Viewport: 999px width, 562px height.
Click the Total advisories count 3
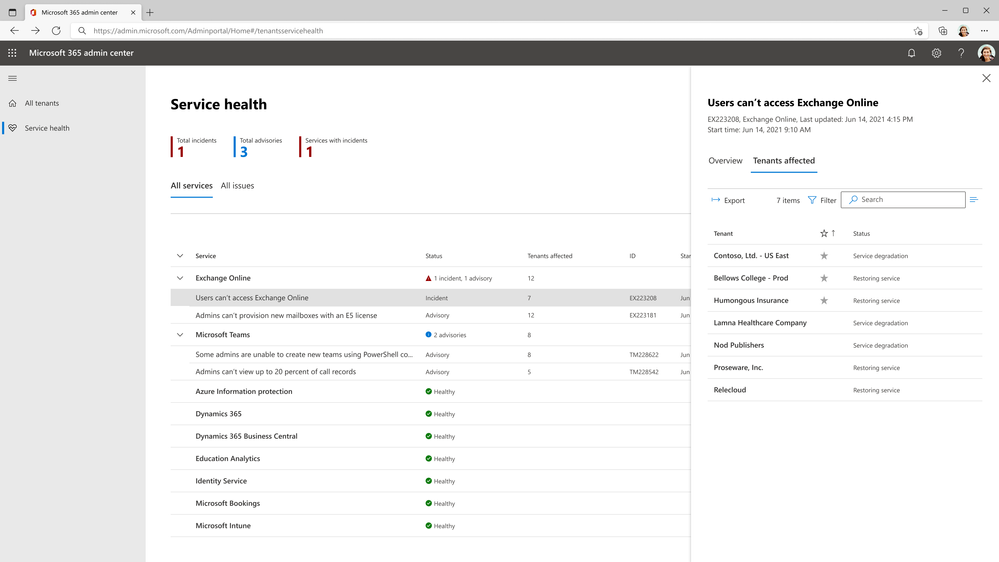click(243, 152)
